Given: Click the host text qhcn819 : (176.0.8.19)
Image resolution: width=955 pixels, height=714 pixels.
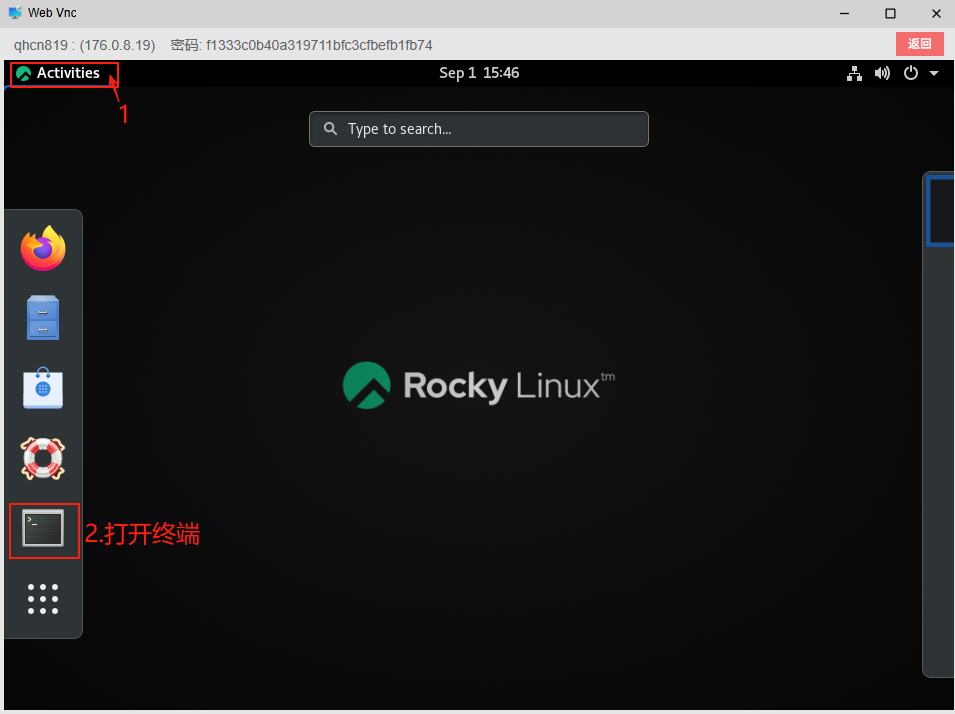Looking at the screenshot, I should tap(85, 46).
